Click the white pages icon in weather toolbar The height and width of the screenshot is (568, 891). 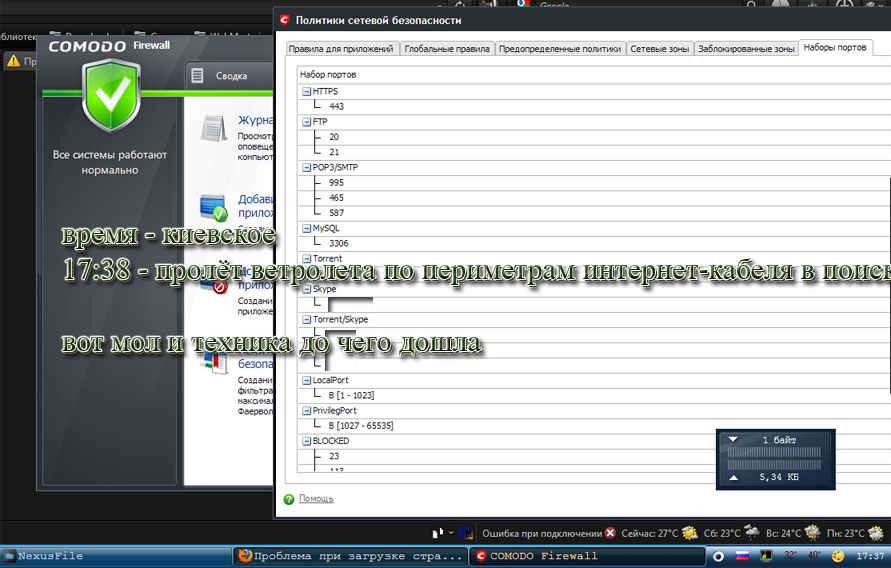(x=438, y=533)
